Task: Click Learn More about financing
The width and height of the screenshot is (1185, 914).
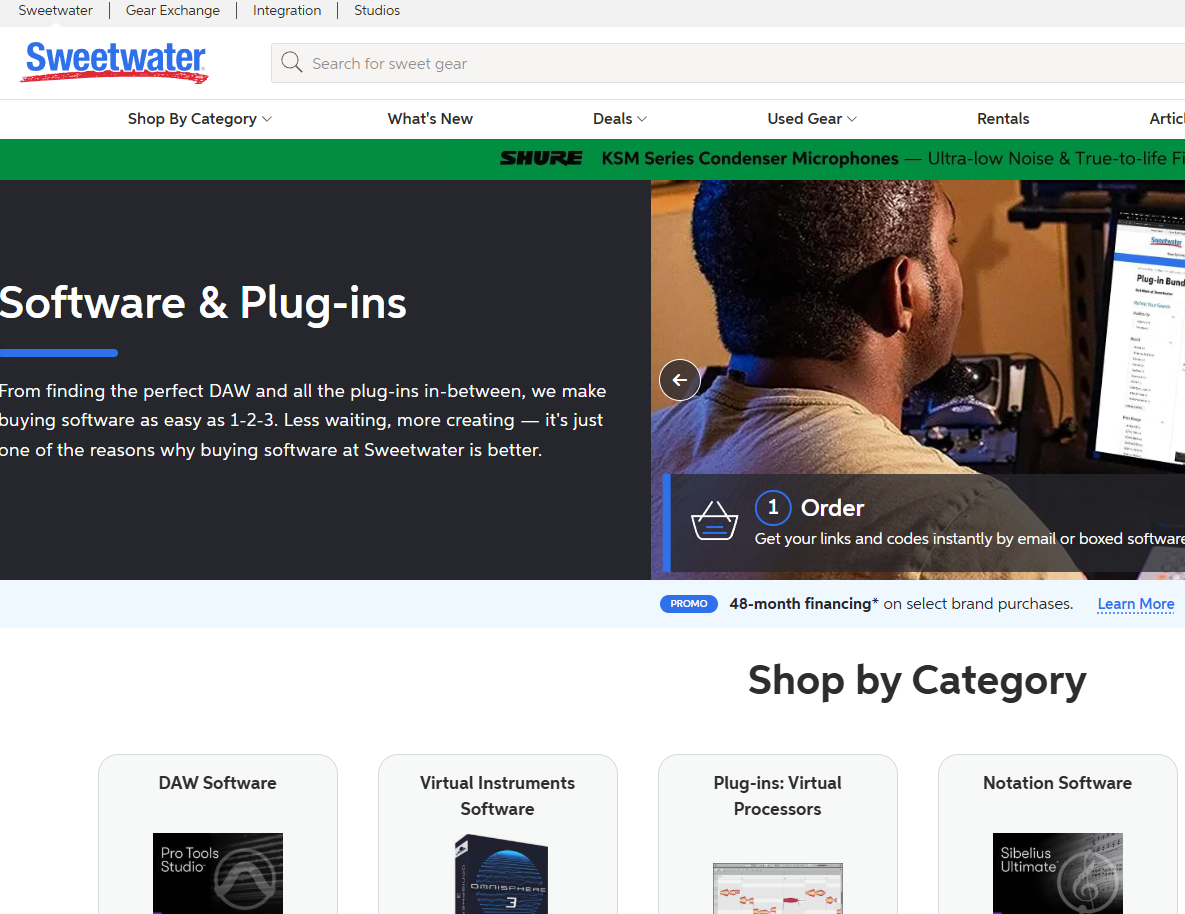Action: [x=1135, y=604]
